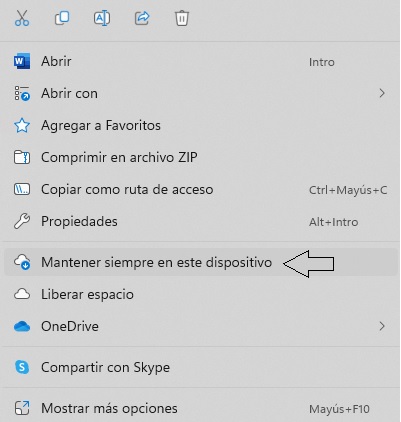The width and height of the screenshot is (401, 422).
Task: Select Comprimir en archivo ZIP
Action: pos(200,157)
